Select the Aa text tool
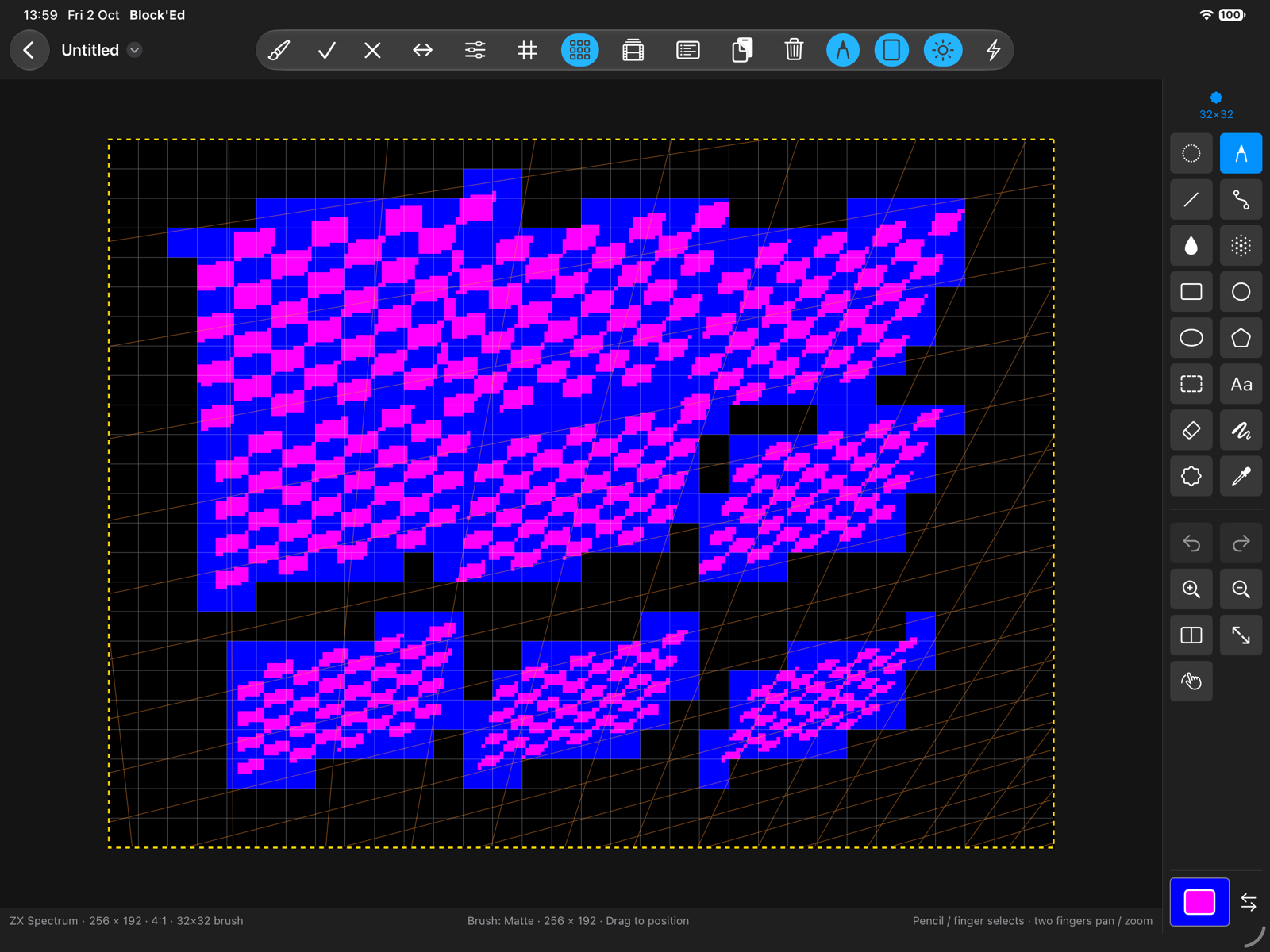1270x952 pixels. [x=1241, y=384]
